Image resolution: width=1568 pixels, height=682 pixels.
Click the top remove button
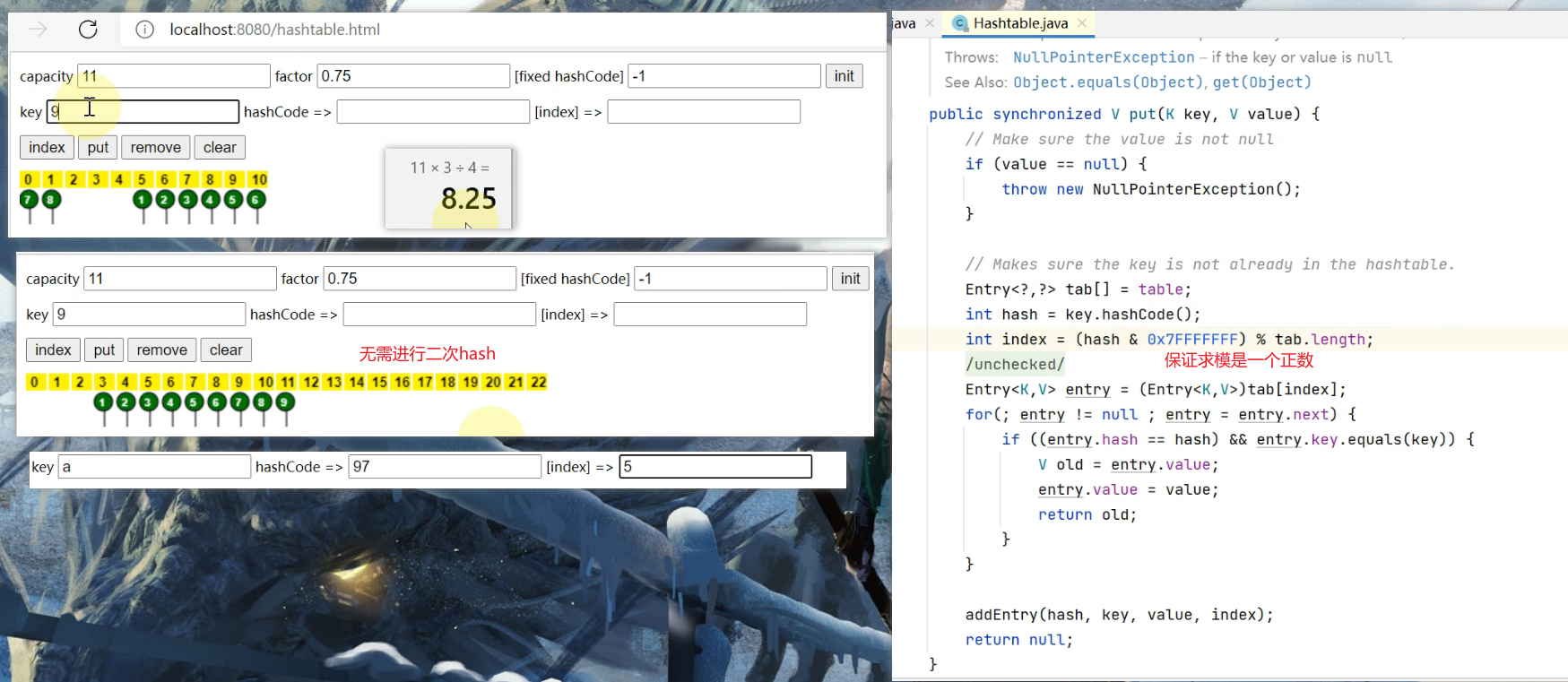click(x=155, y=148)
